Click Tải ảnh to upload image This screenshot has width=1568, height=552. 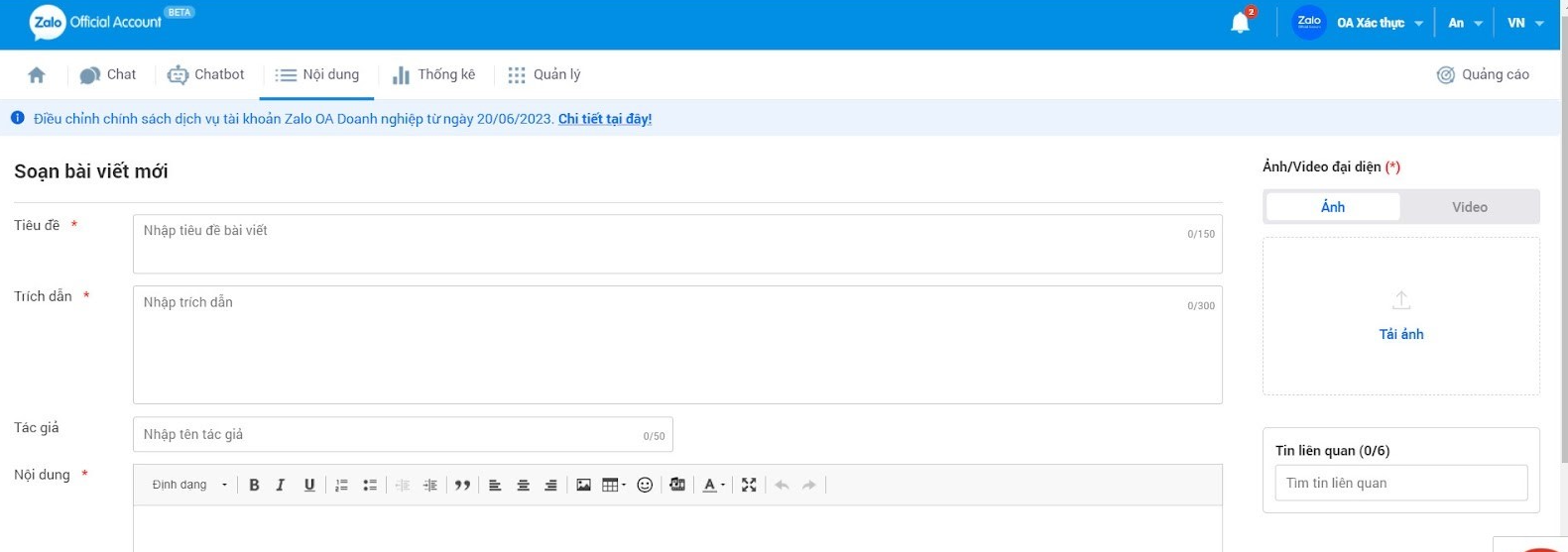tap(1400, 334)
